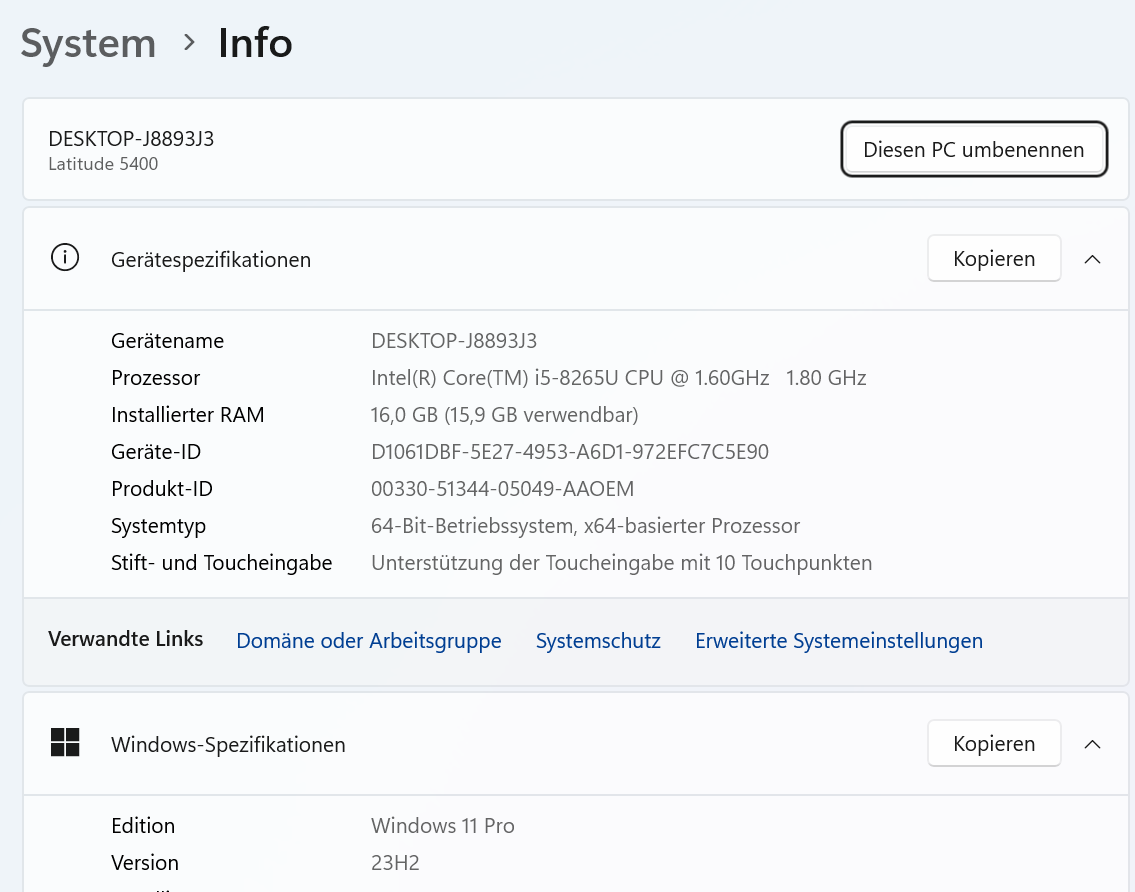Go back to System breadcrumb
The height and width of the screenshot is (892, 1135).
coord(88,43)
